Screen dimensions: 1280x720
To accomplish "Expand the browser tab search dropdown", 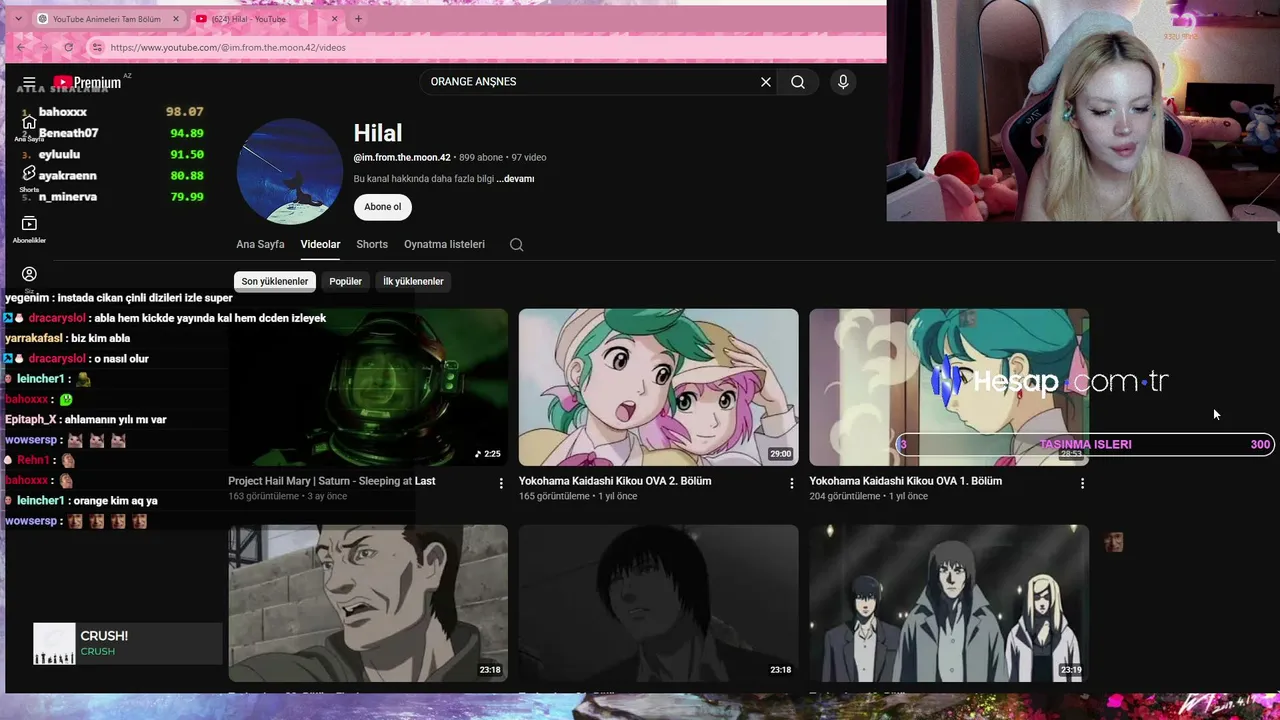I will pyautogui.click(x=18, y=19).
